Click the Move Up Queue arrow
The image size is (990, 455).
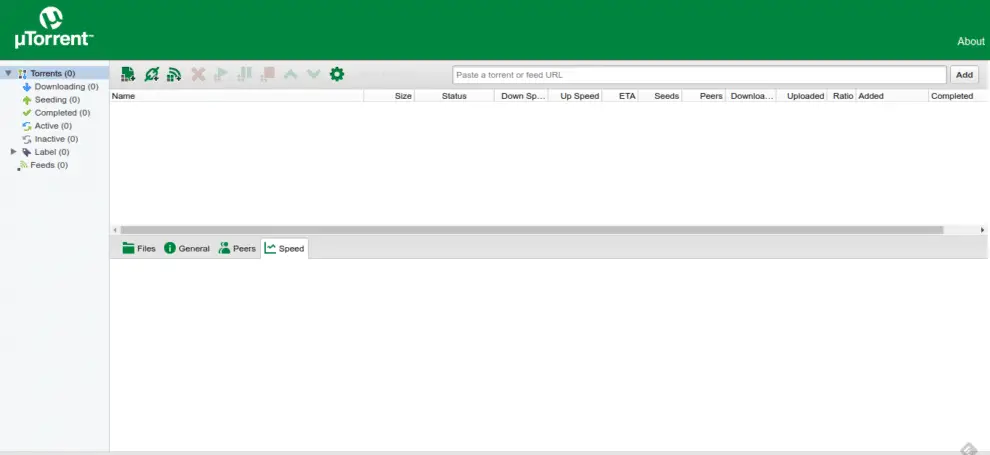coord(291,74)
